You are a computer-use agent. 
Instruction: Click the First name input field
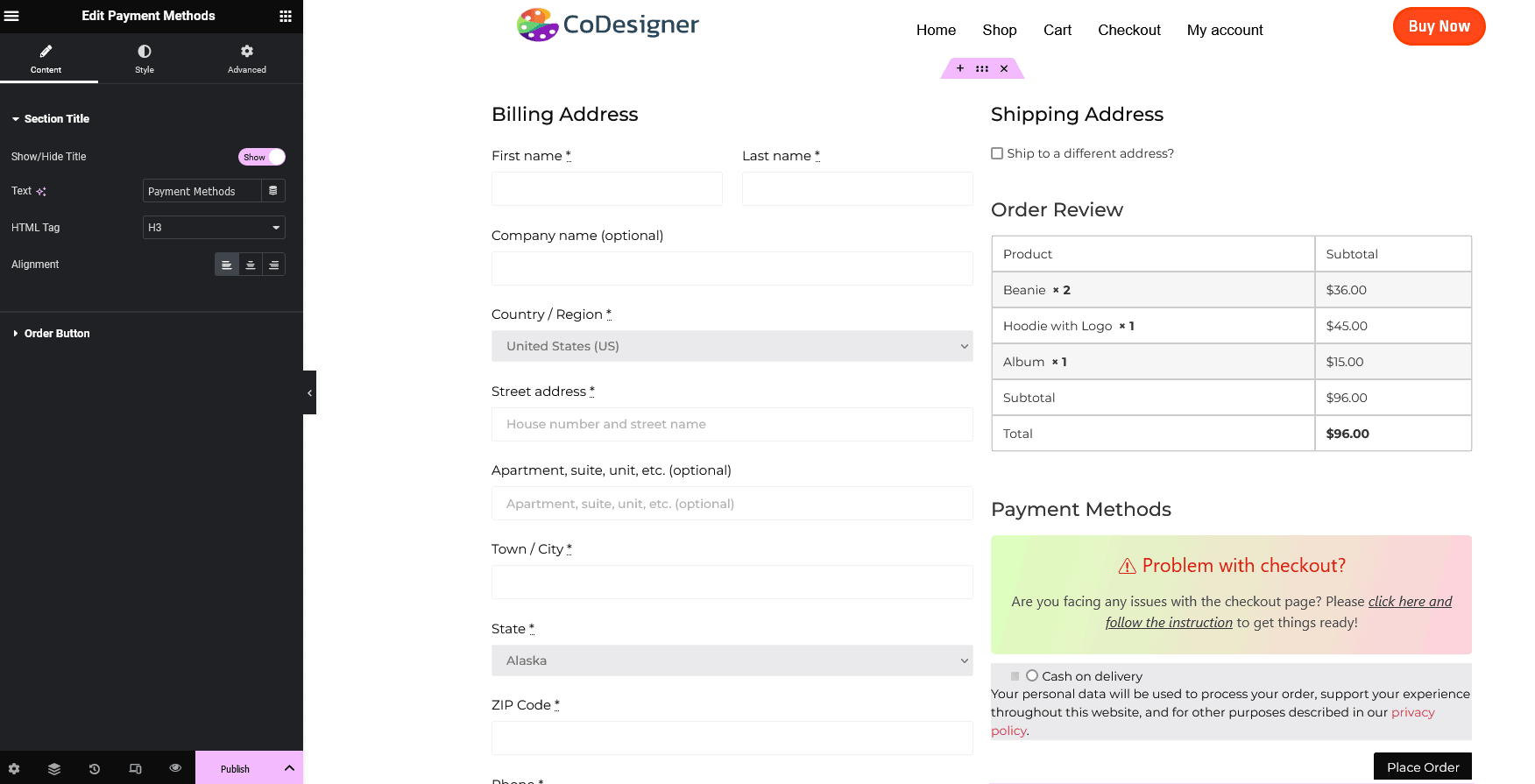[x=606, y=188]
